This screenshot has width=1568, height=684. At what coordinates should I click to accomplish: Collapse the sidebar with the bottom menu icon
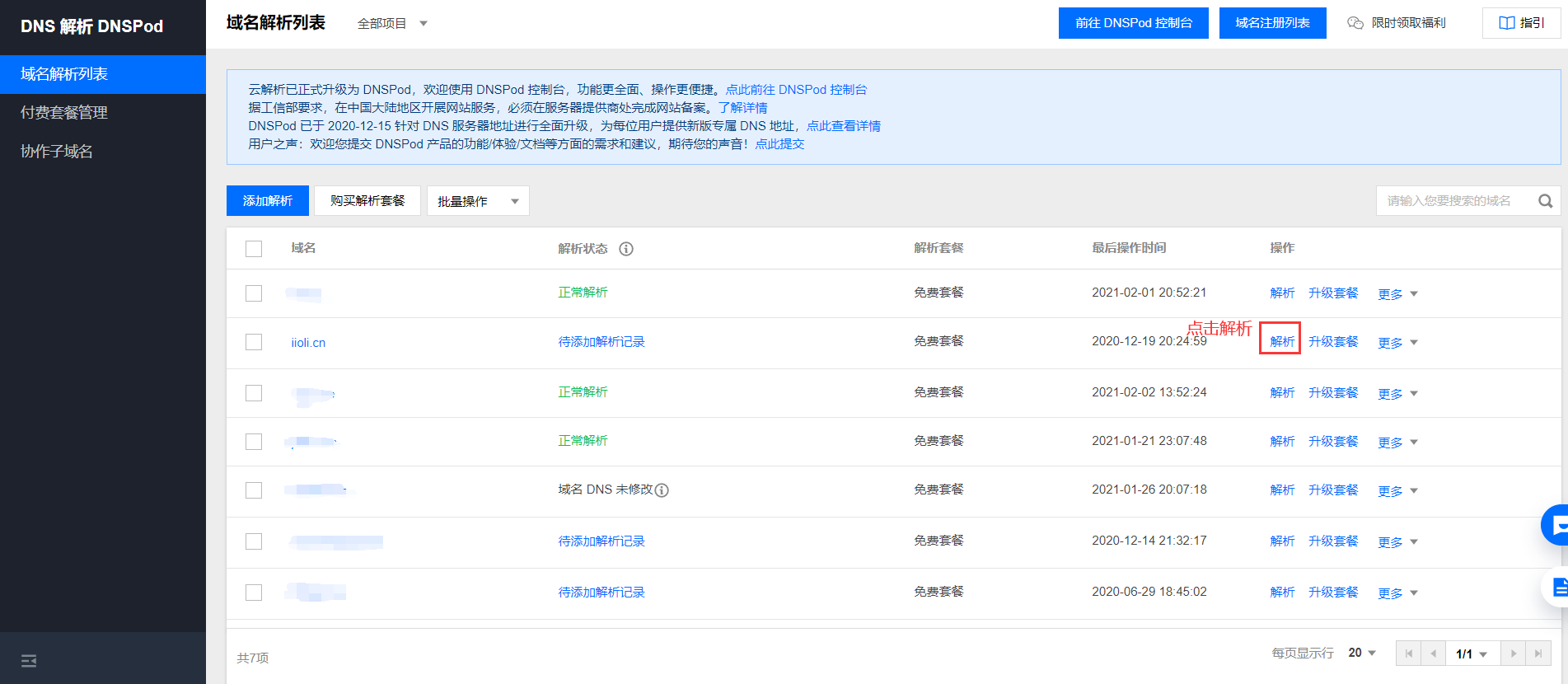click(29, 661)
